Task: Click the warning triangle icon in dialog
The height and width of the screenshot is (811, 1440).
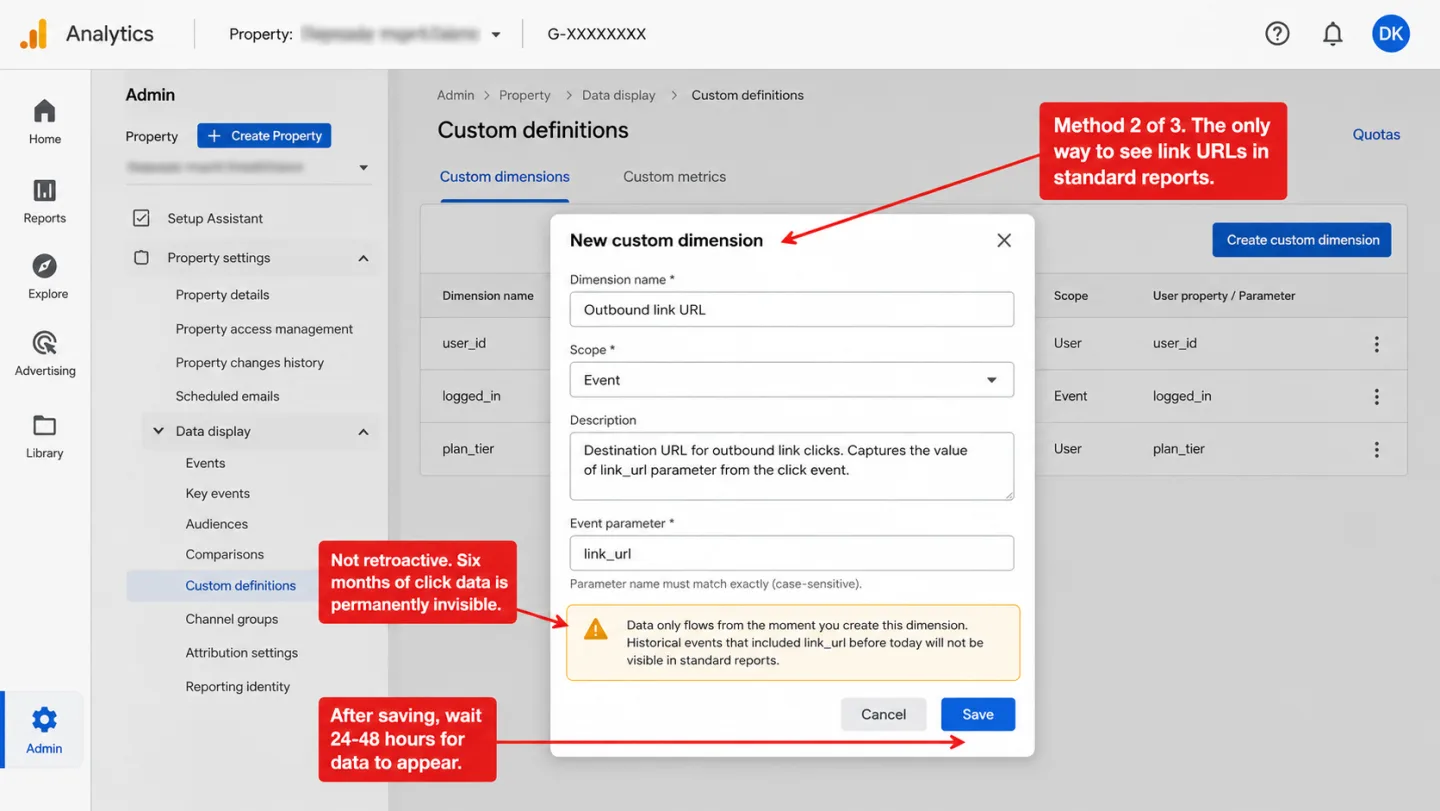Action: click(x=595, y=629)
